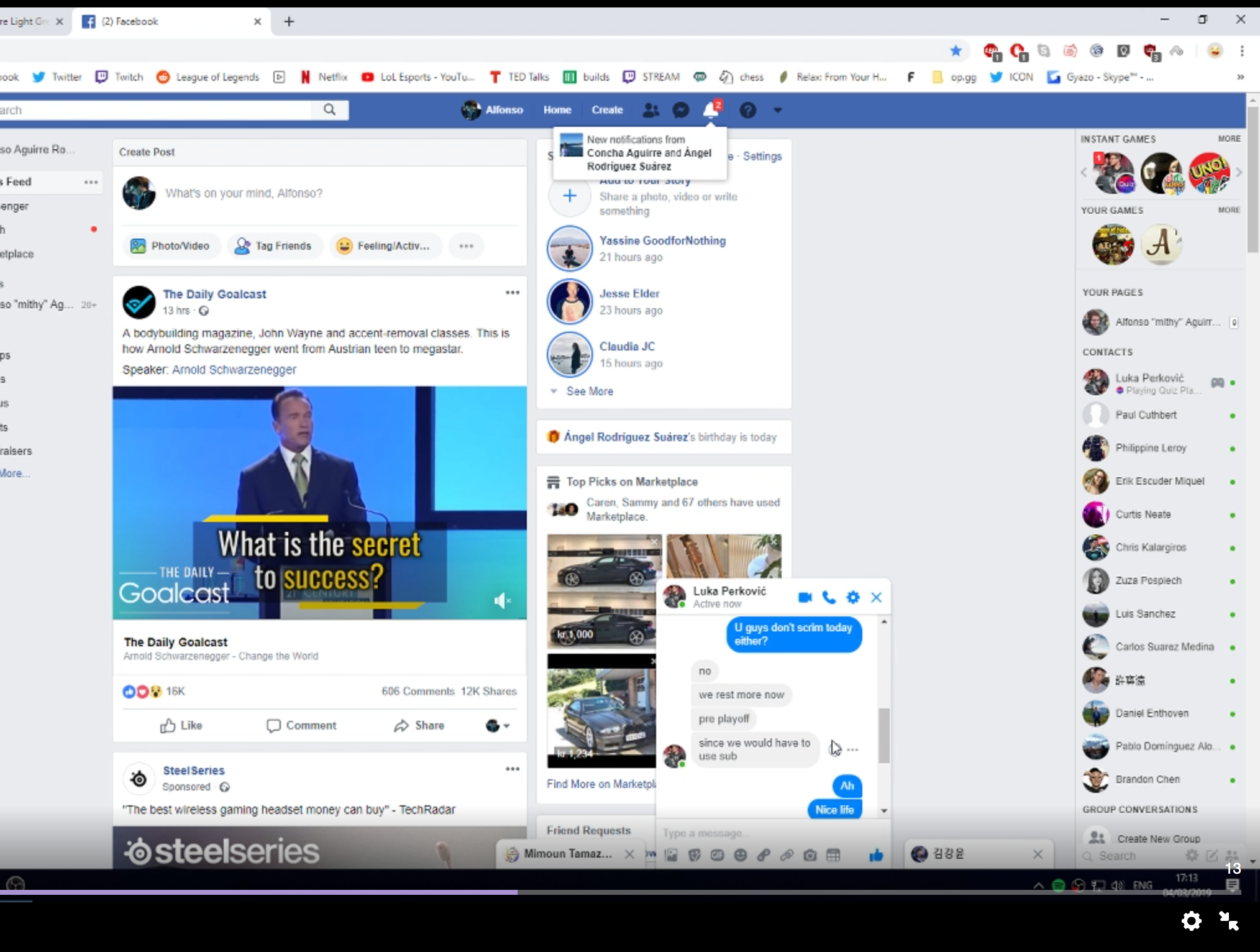Screen dimensions: 1260x952
Task: Click Photo/Video button in Create Post
Action: (170, 246)
